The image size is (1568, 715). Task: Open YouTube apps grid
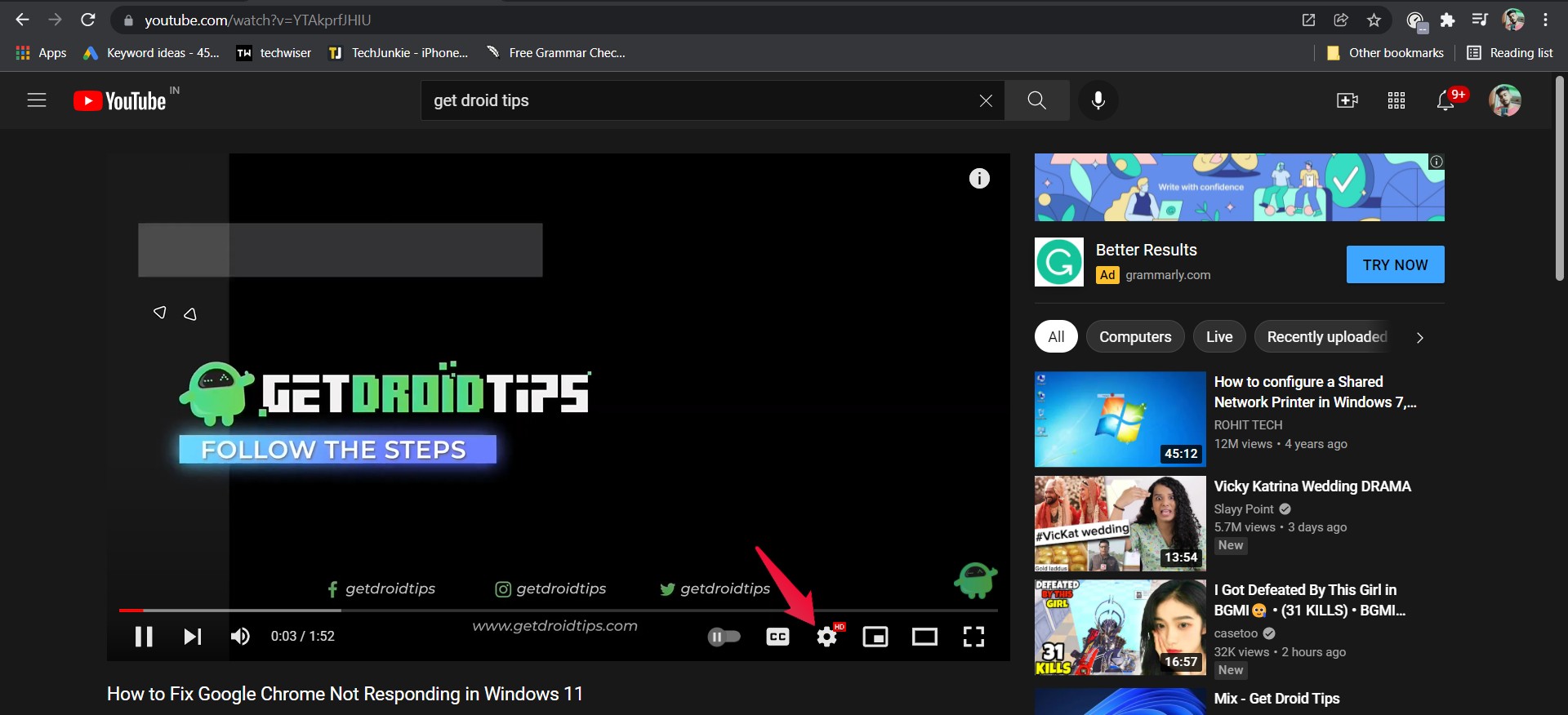click(1396, 100)
